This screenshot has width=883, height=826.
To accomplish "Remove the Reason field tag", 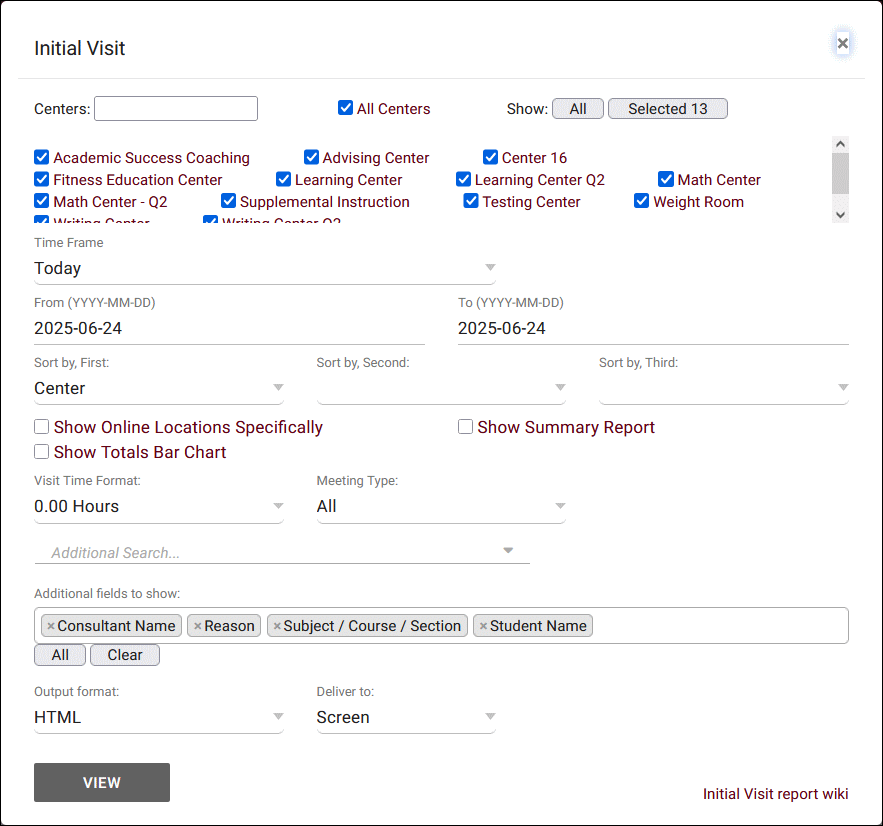I will pyautogui.click(x=198, y=626).
